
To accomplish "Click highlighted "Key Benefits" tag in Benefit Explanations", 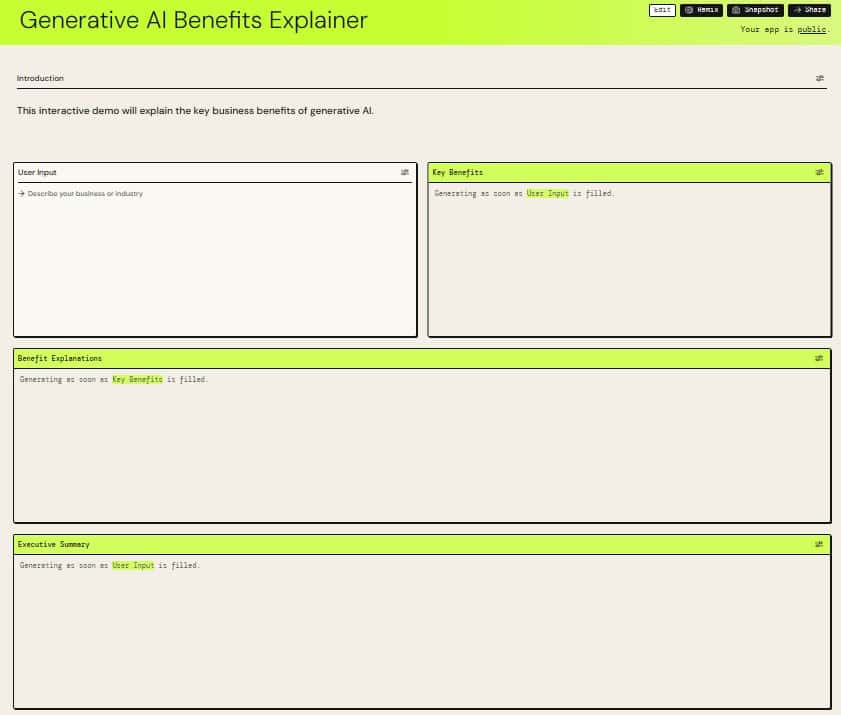I will coord(137,379).
